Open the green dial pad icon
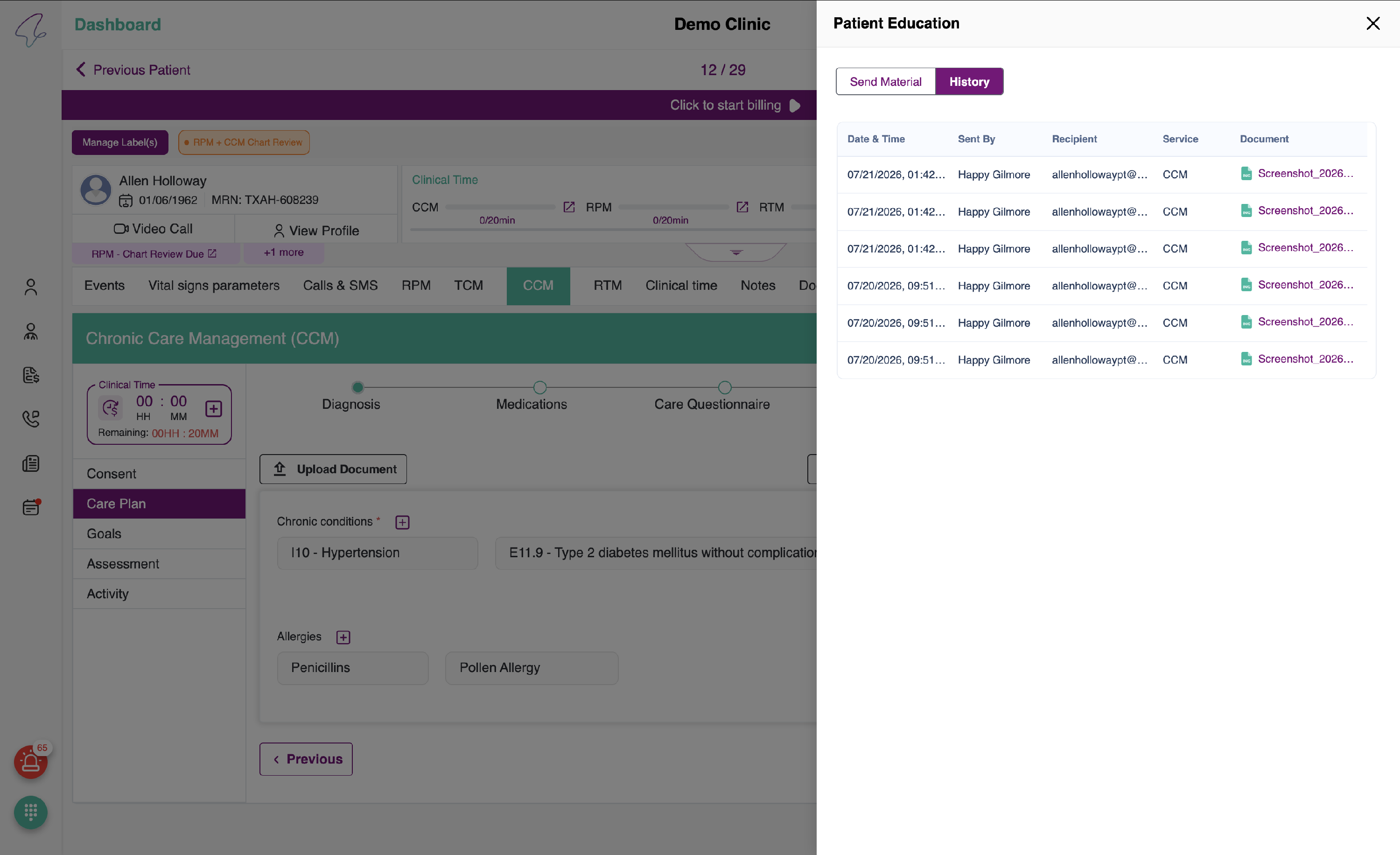This screenshot has width=1400, height=855. (31, 813)
